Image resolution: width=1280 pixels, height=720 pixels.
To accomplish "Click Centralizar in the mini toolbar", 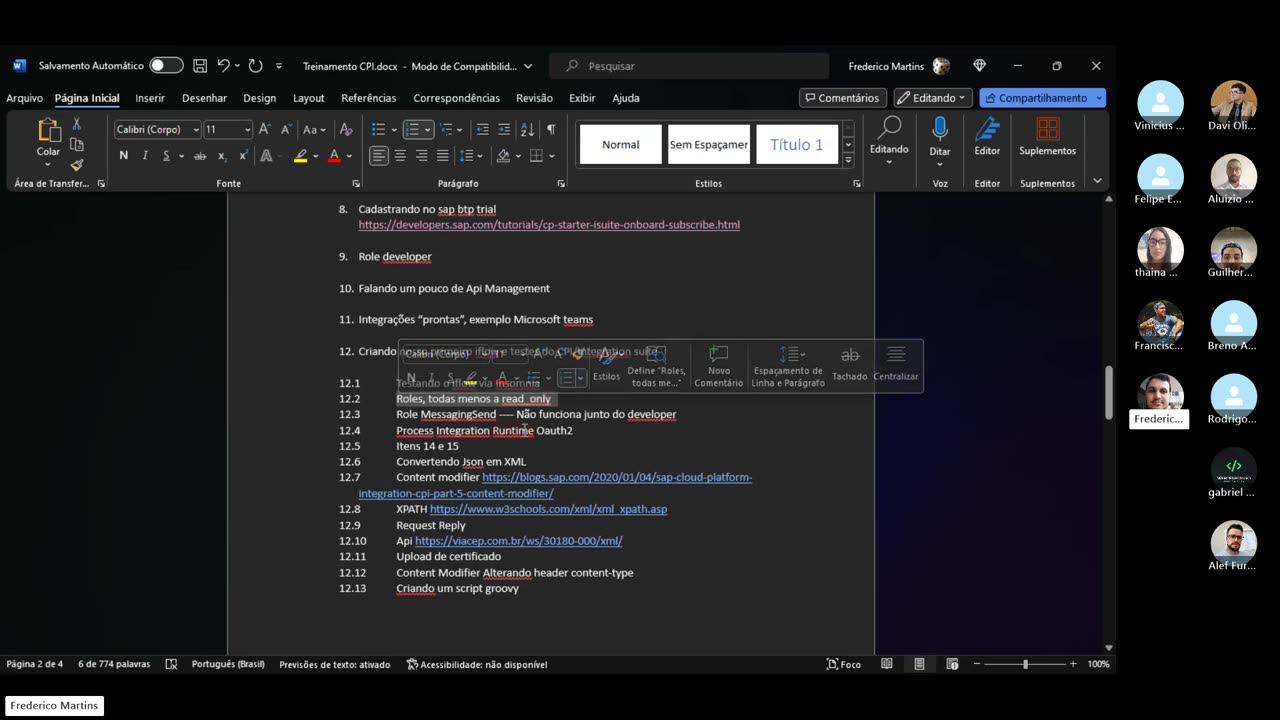I will click(x=896, y=364).
